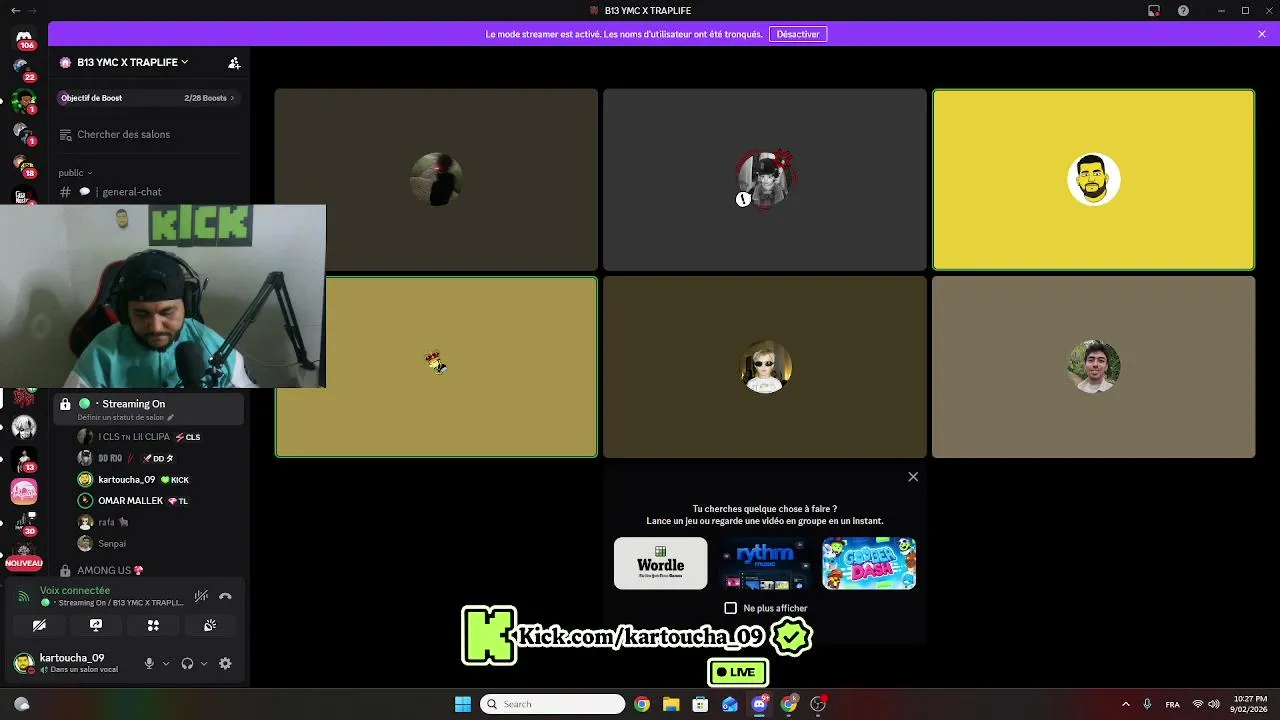
Task: Toggle camera on in voice panel
Action: point(39,625)
